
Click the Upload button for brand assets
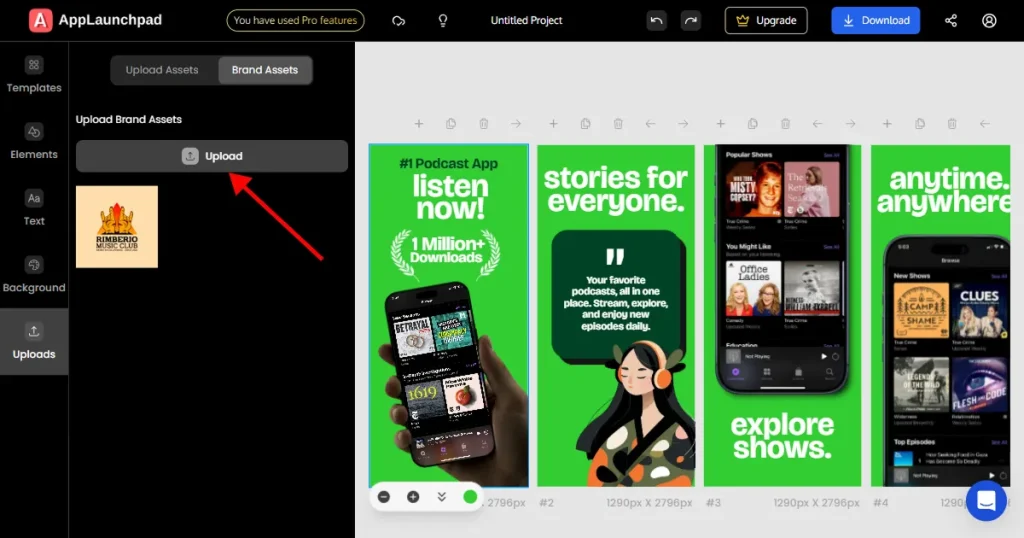[212, 156]
